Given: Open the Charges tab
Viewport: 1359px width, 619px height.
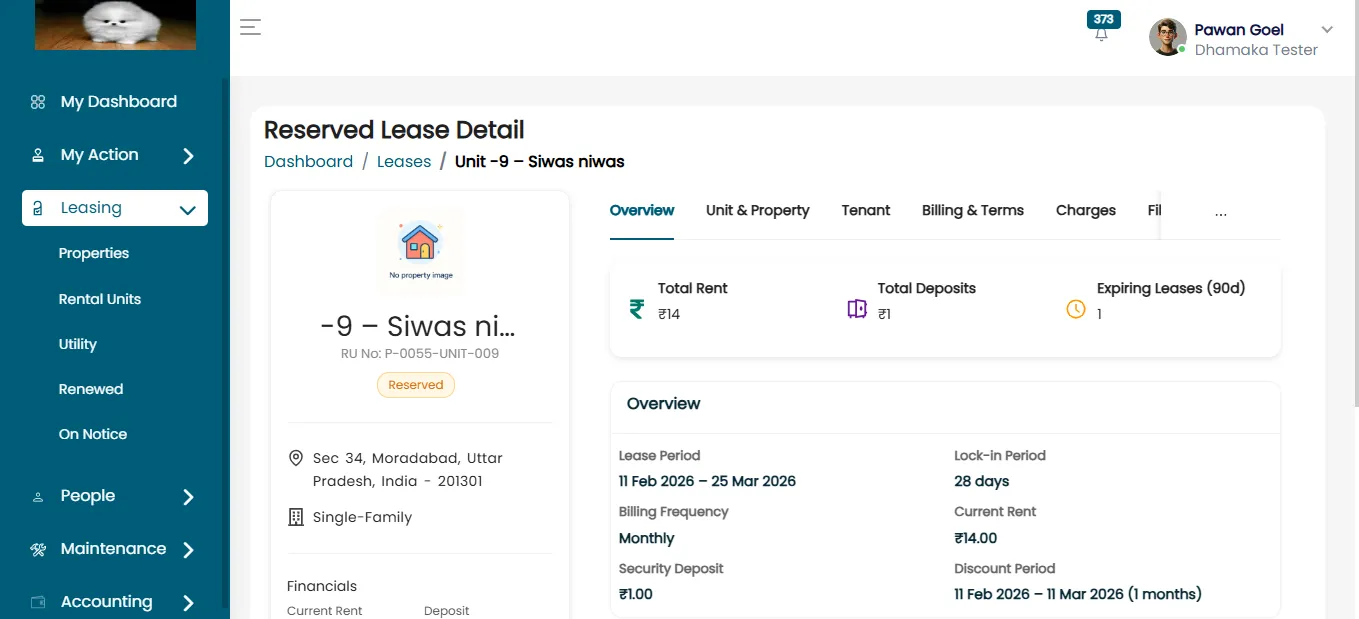Looking at the screenshot, I should [1086, 210].
